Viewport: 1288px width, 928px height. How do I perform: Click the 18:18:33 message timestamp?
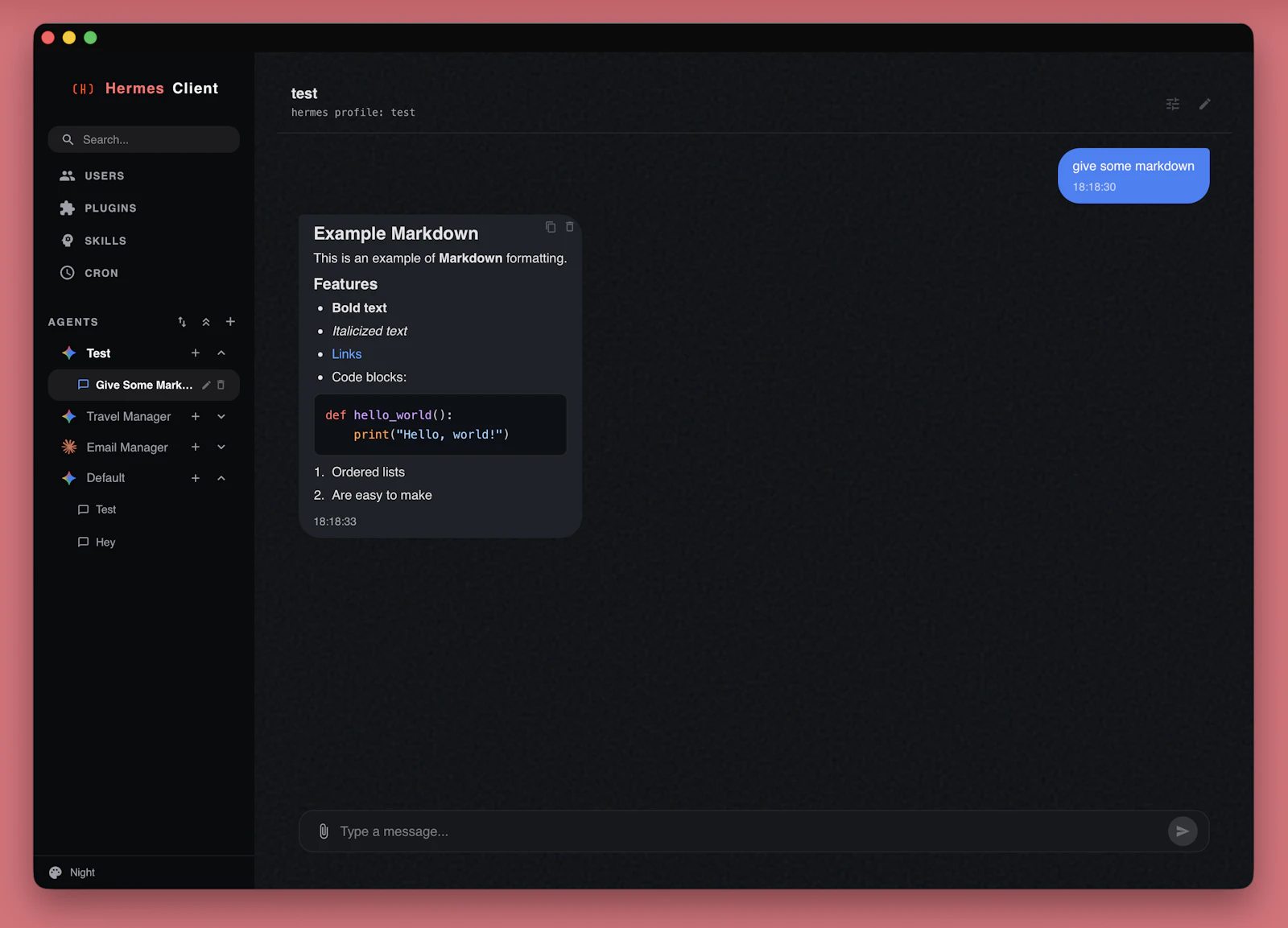point(335,522)
